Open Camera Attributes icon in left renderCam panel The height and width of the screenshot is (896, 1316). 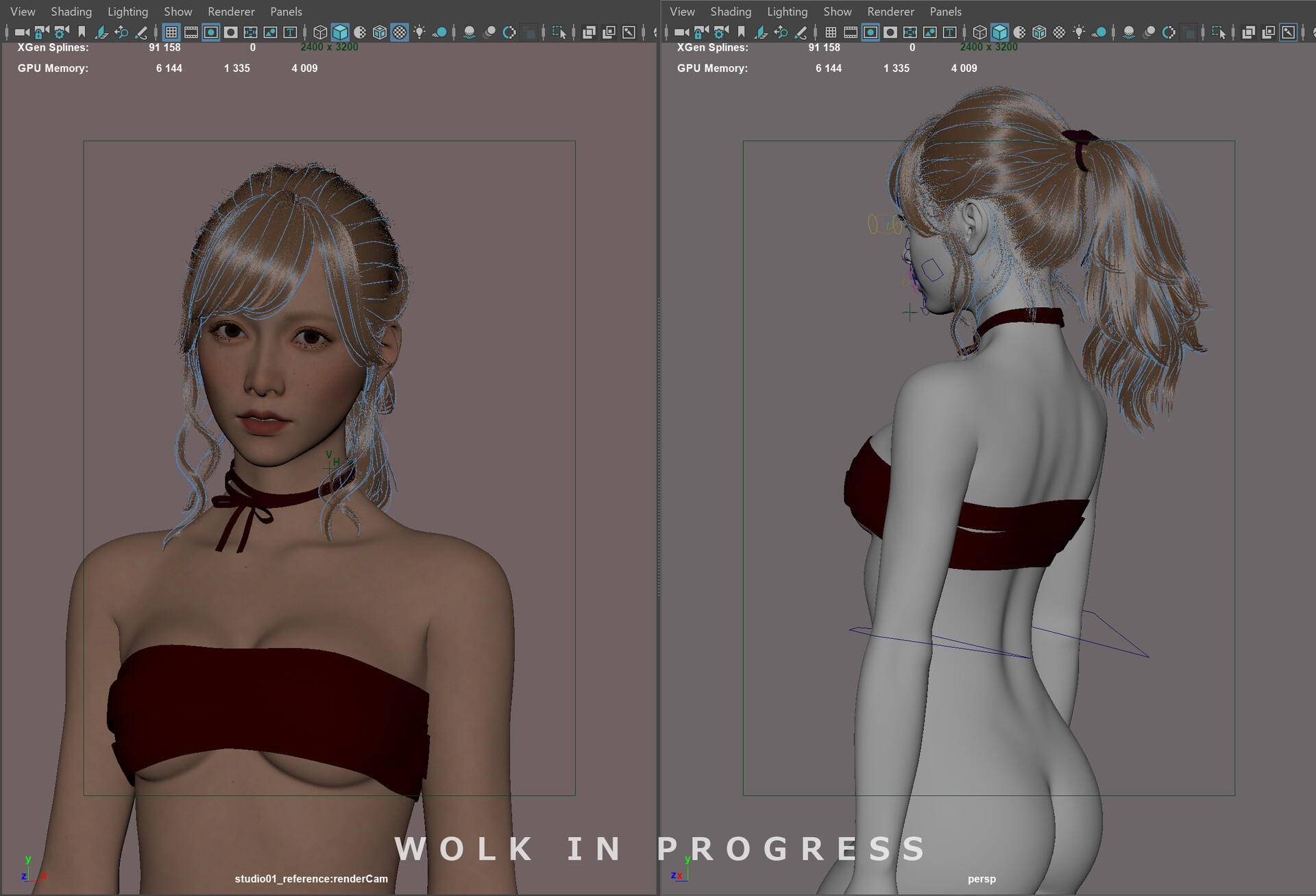pyautogui.click(x=62, y=32)
